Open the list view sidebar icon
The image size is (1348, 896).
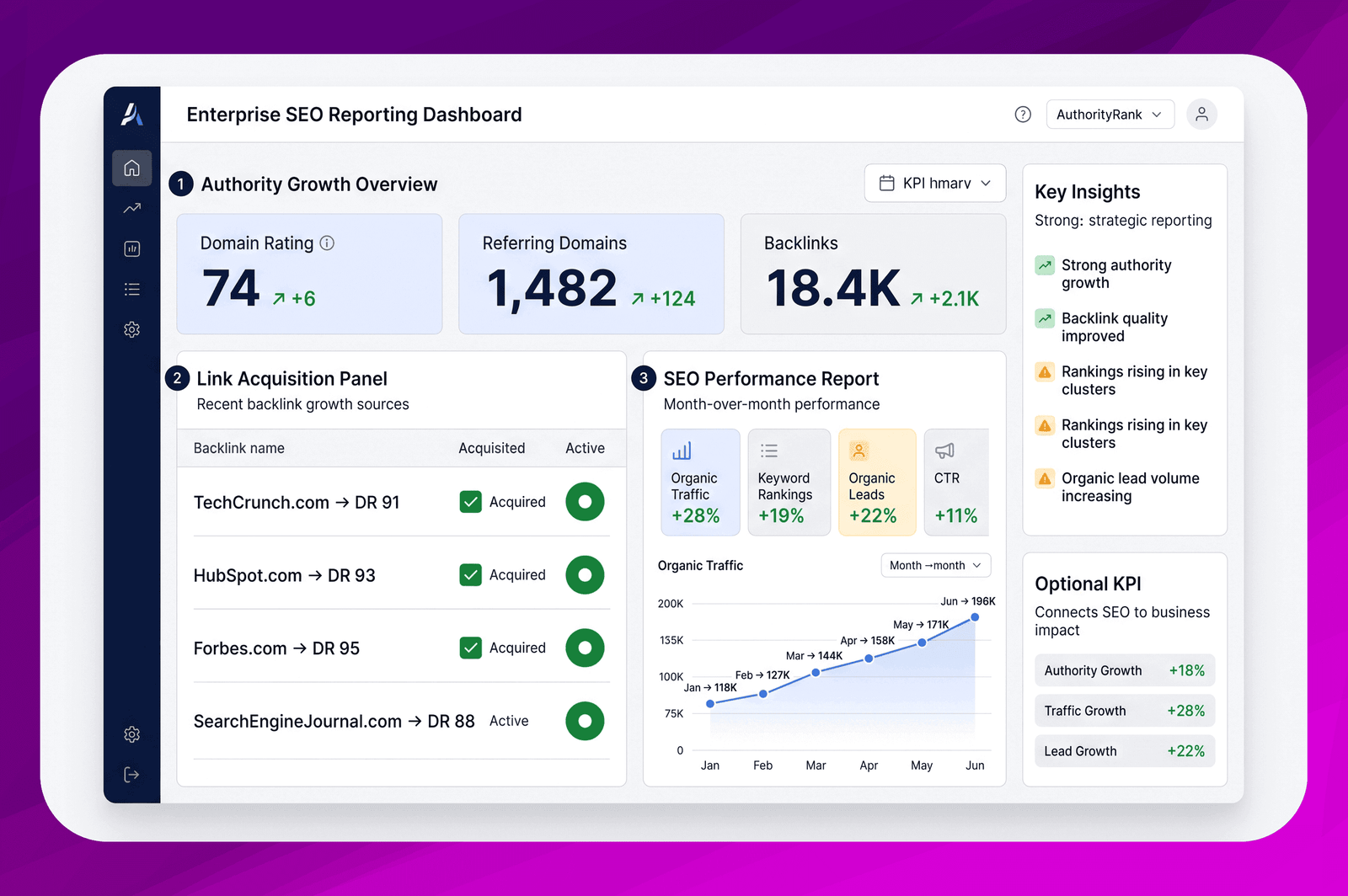click(x=132, y=289)
